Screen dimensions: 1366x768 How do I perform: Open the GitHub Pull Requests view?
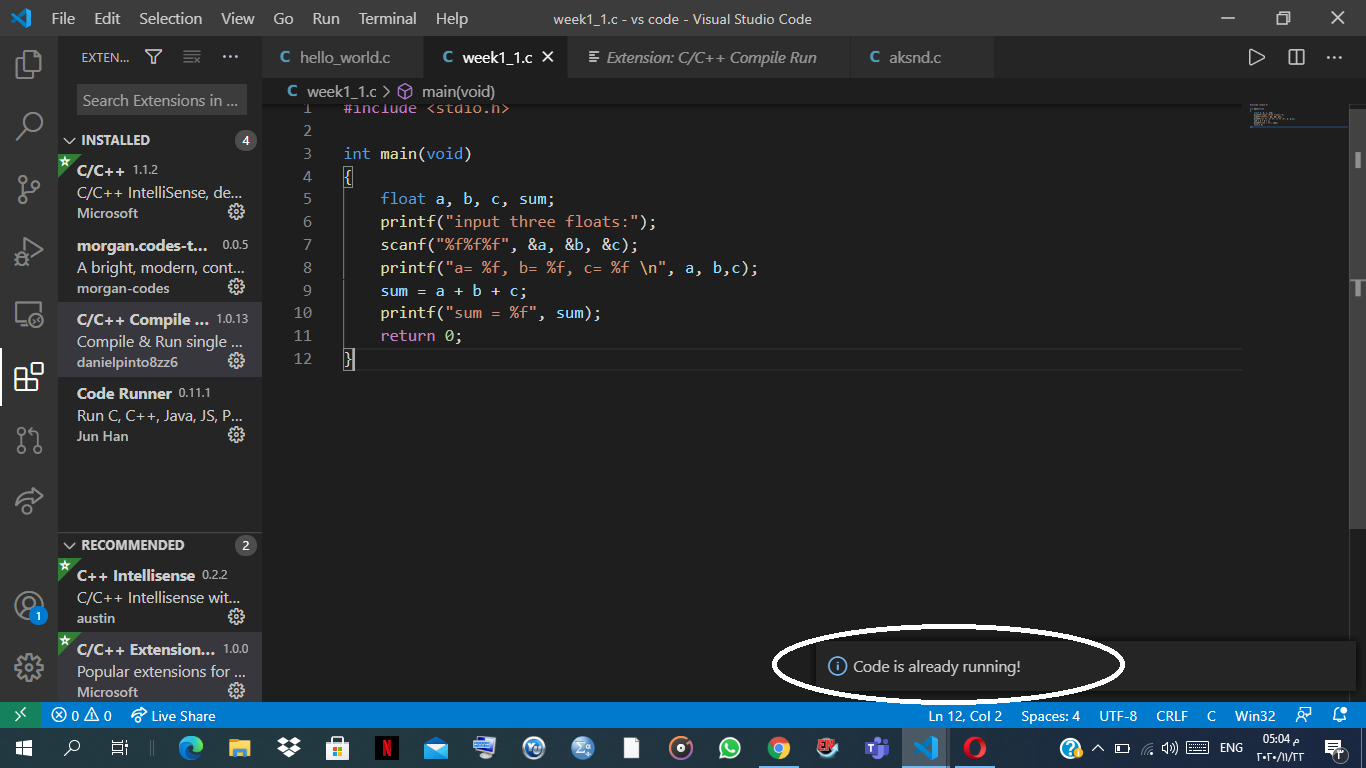click(29, 440)
